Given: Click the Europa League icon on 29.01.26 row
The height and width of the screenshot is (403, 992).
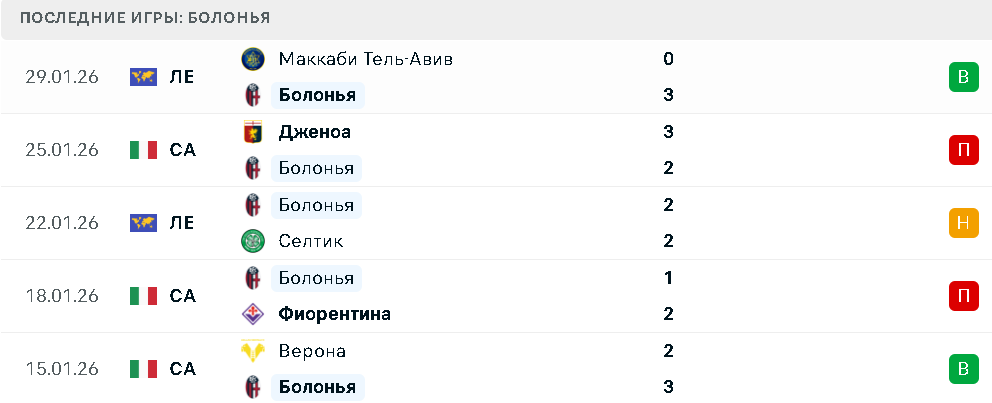Looking at the screenshot, I should point(144,77).
